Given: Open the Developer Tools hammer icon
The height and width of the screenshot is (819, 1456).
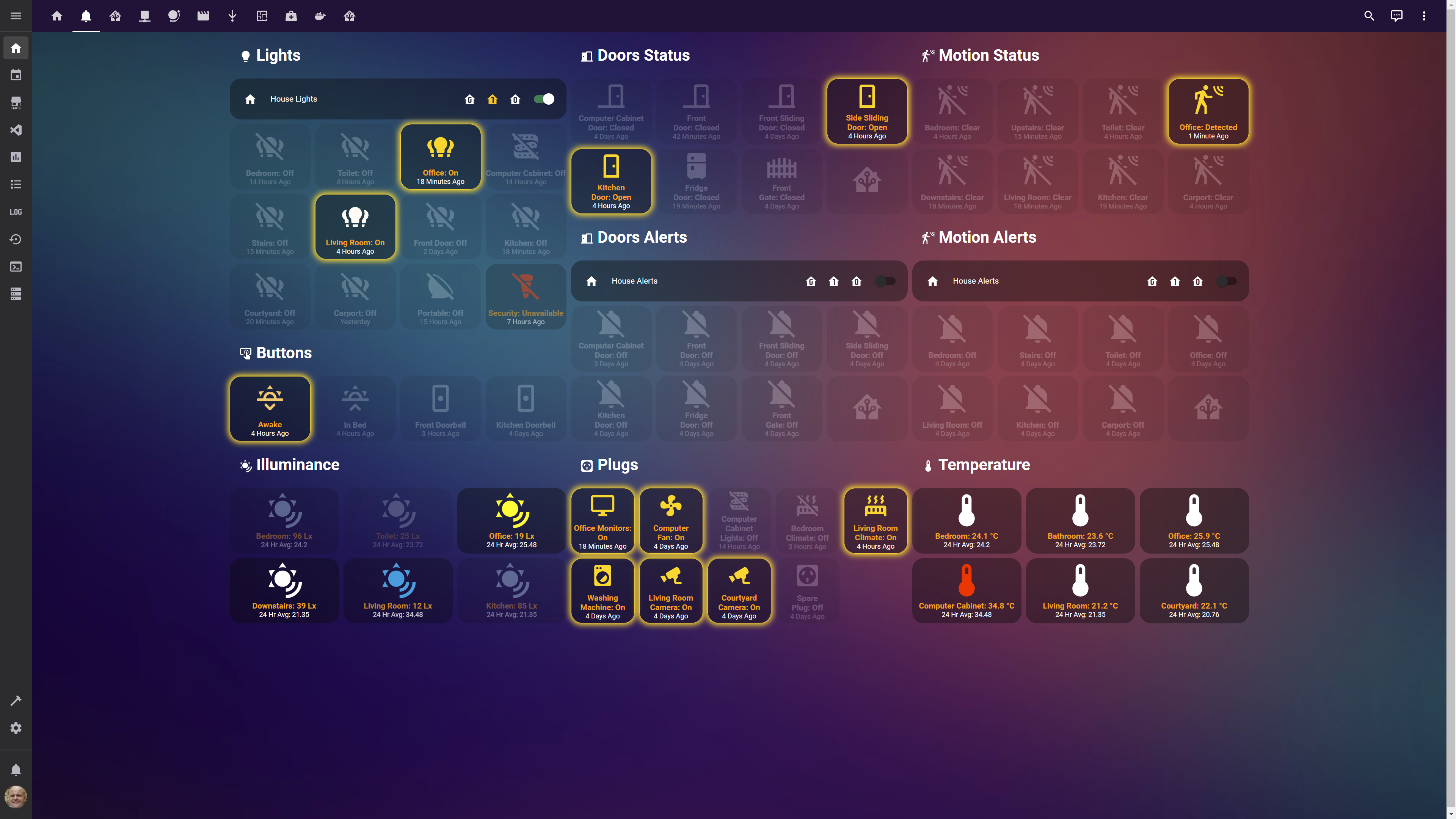Looking at the screenshot, I should click(x=16, y=700).
